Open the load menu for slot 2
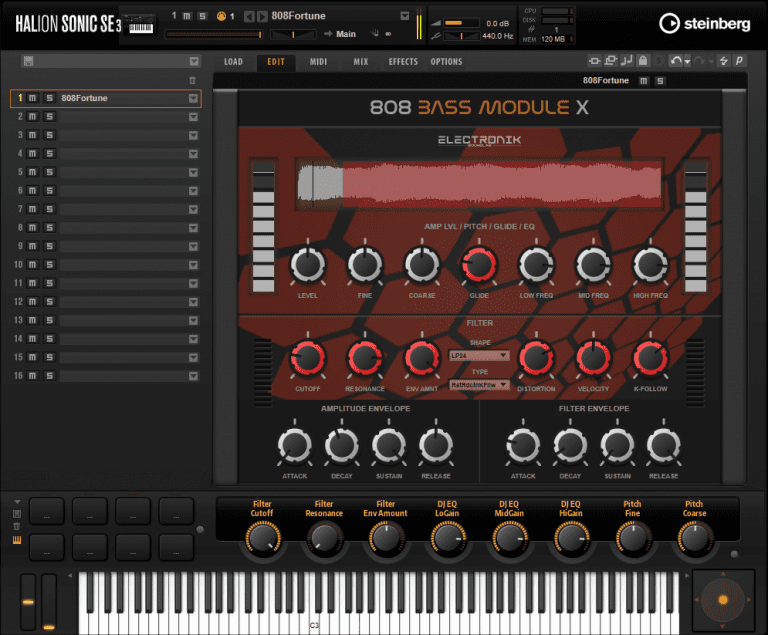 [193, 117]
